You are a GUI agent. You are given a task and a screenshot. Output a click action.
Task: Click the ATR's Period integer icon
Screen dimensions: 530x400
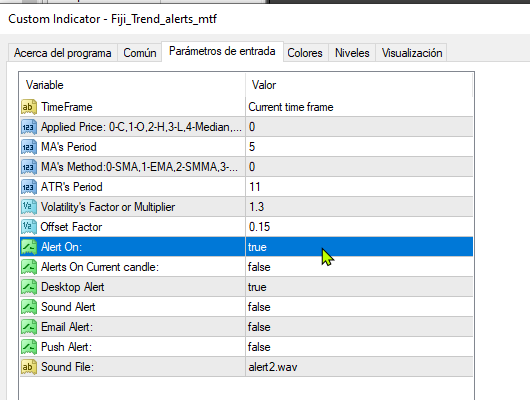point(29,187)
